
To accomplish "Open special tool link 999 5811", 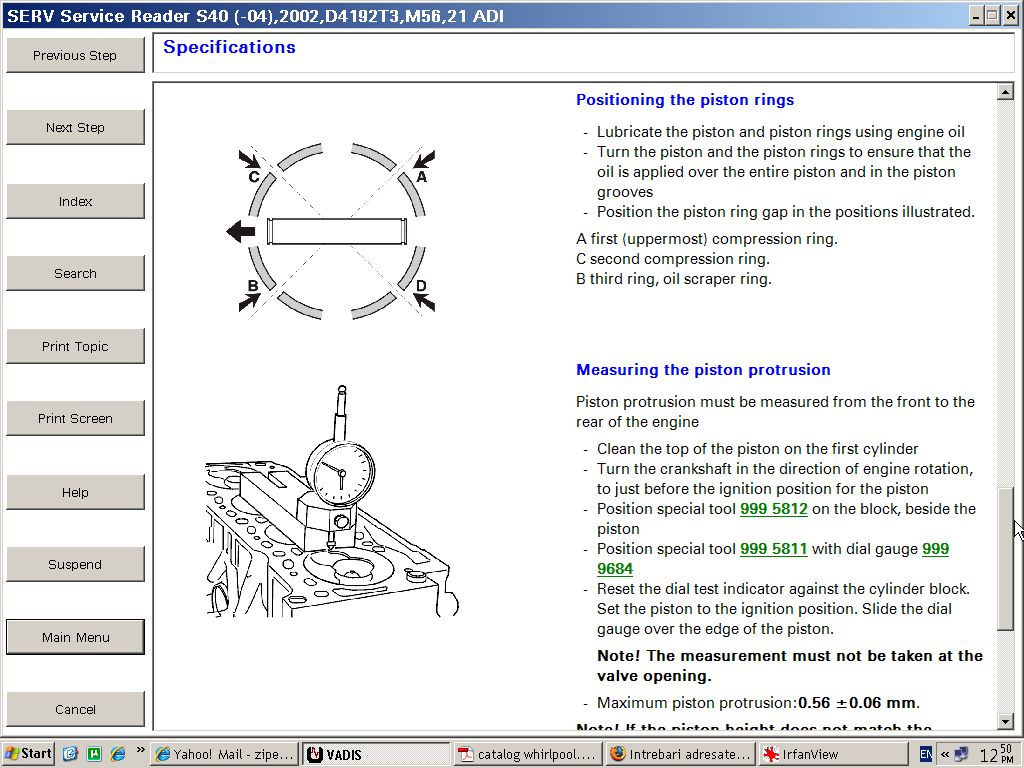I will click(773, 549).
